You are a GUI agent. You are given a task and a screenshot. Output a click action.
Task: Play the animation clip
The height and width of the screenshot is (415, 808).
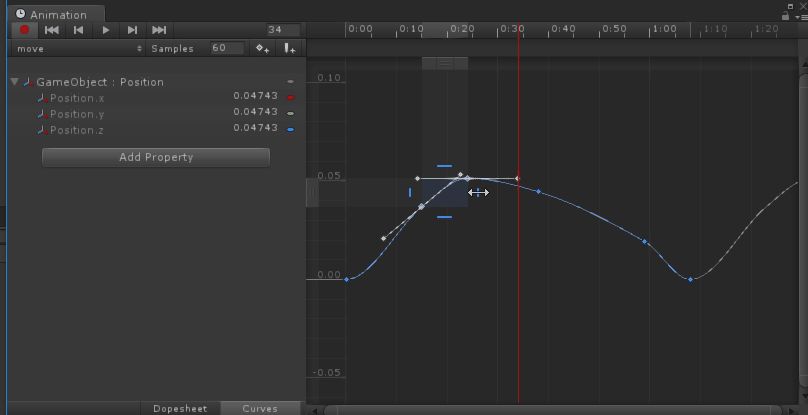106,30
